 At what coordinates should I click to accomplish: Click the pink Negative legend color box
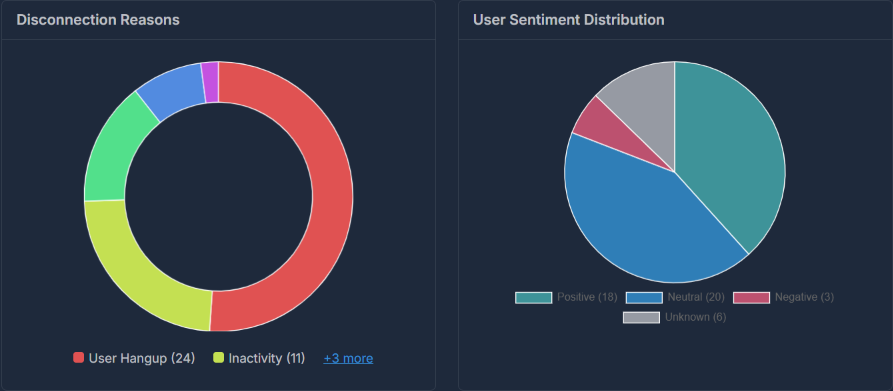(751, 298)
